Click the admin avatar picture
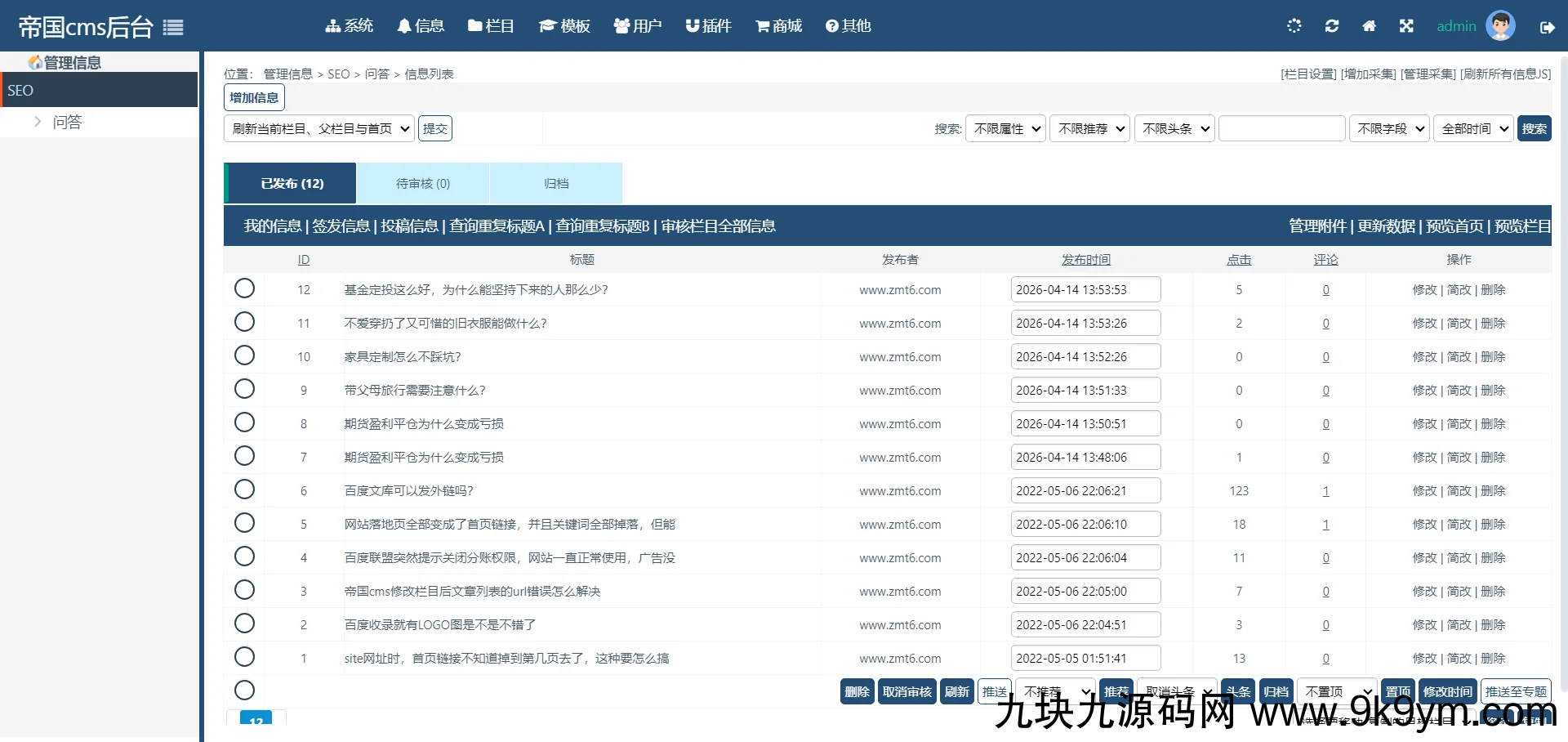The height and width of the screenshot is (742, 1568). (x=1500, y=26)
